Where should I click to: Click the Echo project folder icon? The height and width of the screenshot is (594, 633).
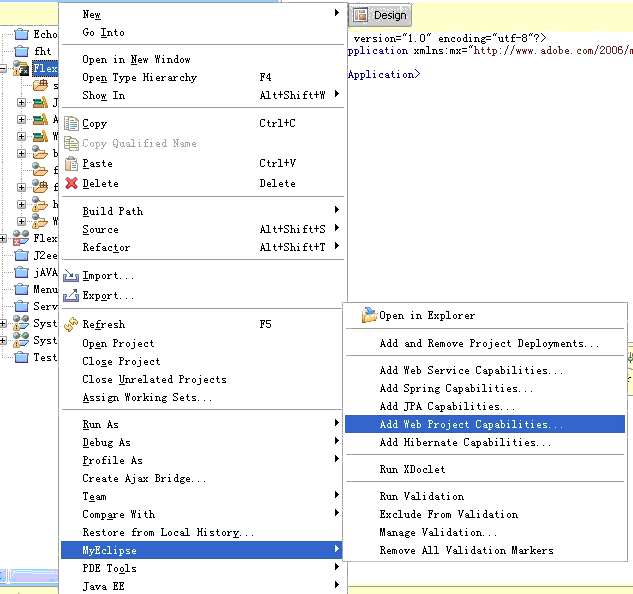point(21,34)
